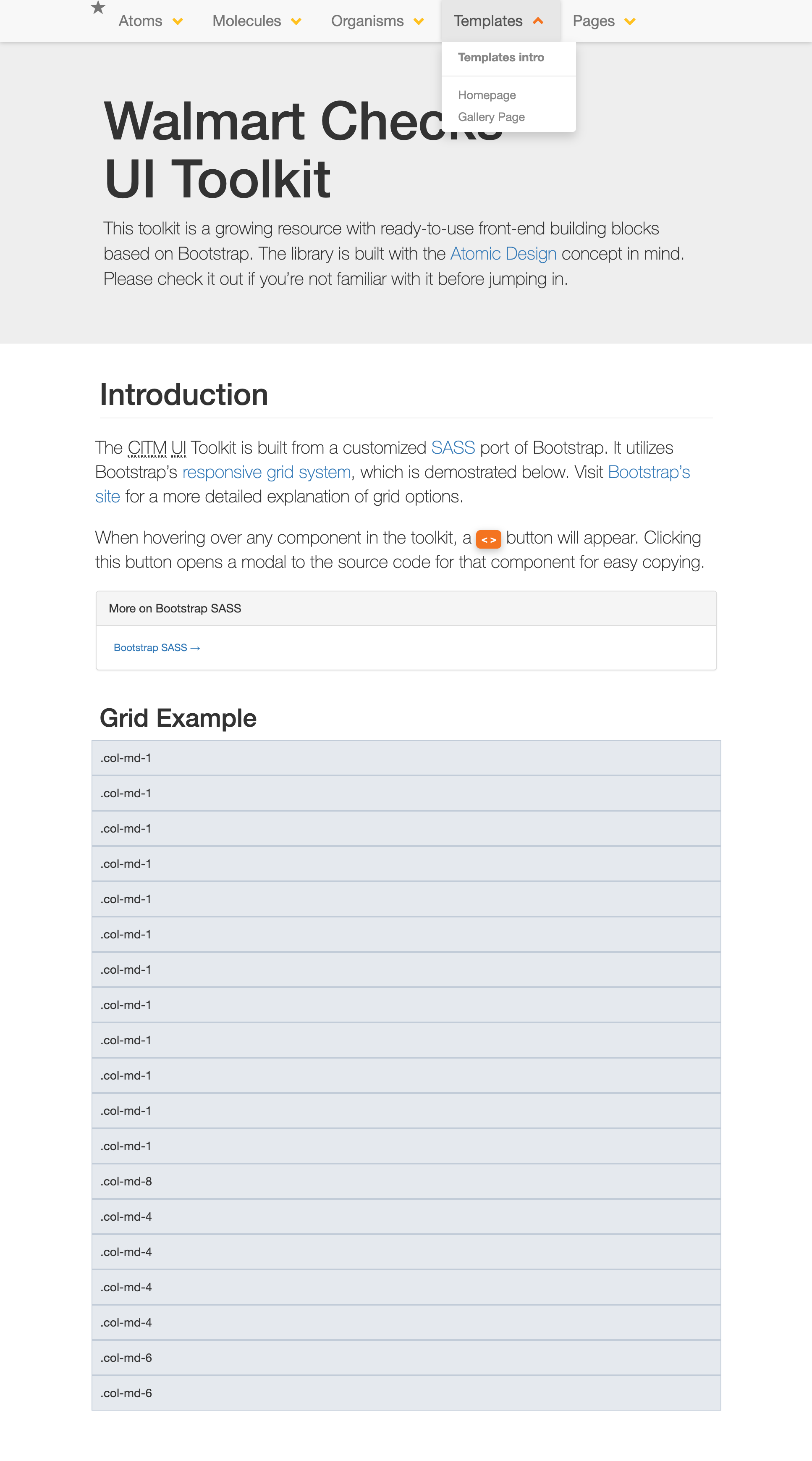Click the More on Bootstrap SASS panel heading

tap(175, 609)
